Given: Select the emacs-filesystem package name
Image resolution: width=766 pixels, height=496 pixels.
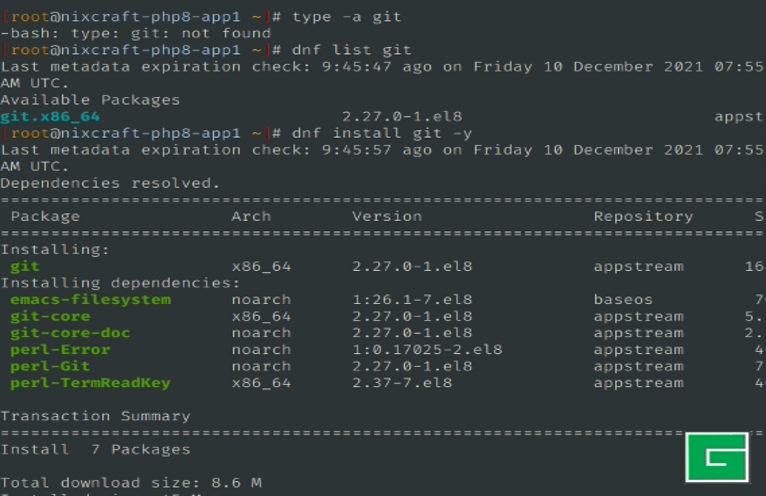Looking at the screenshot, I should pyautogui.click(x=90, y=299).
